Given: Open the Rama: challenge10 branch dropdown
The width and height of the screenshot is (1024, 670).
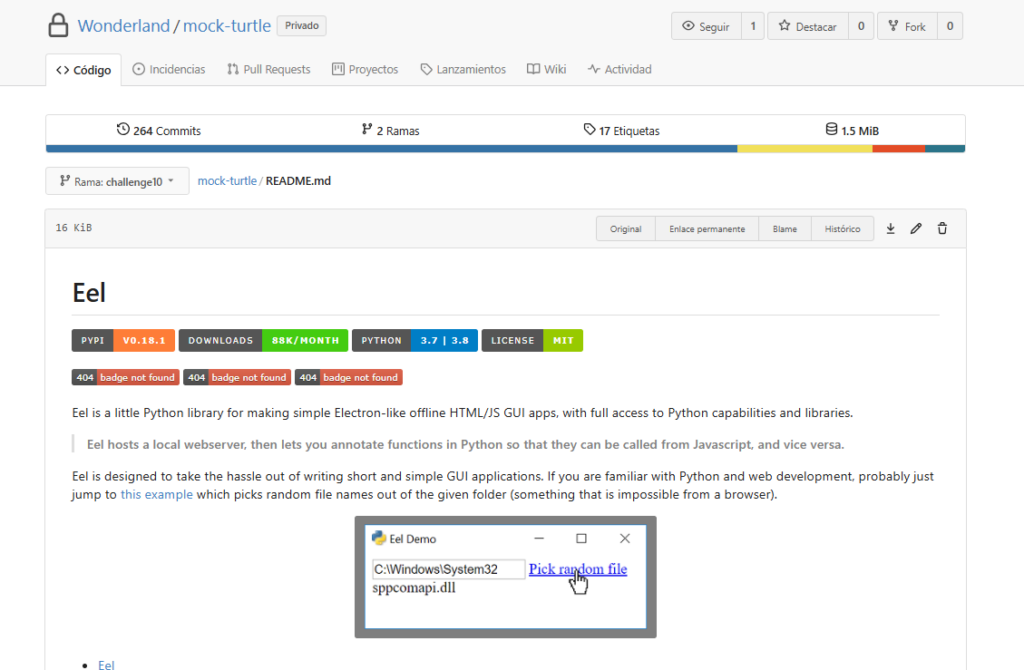Looking at the screenshot, I should click(x=117, y=181).
